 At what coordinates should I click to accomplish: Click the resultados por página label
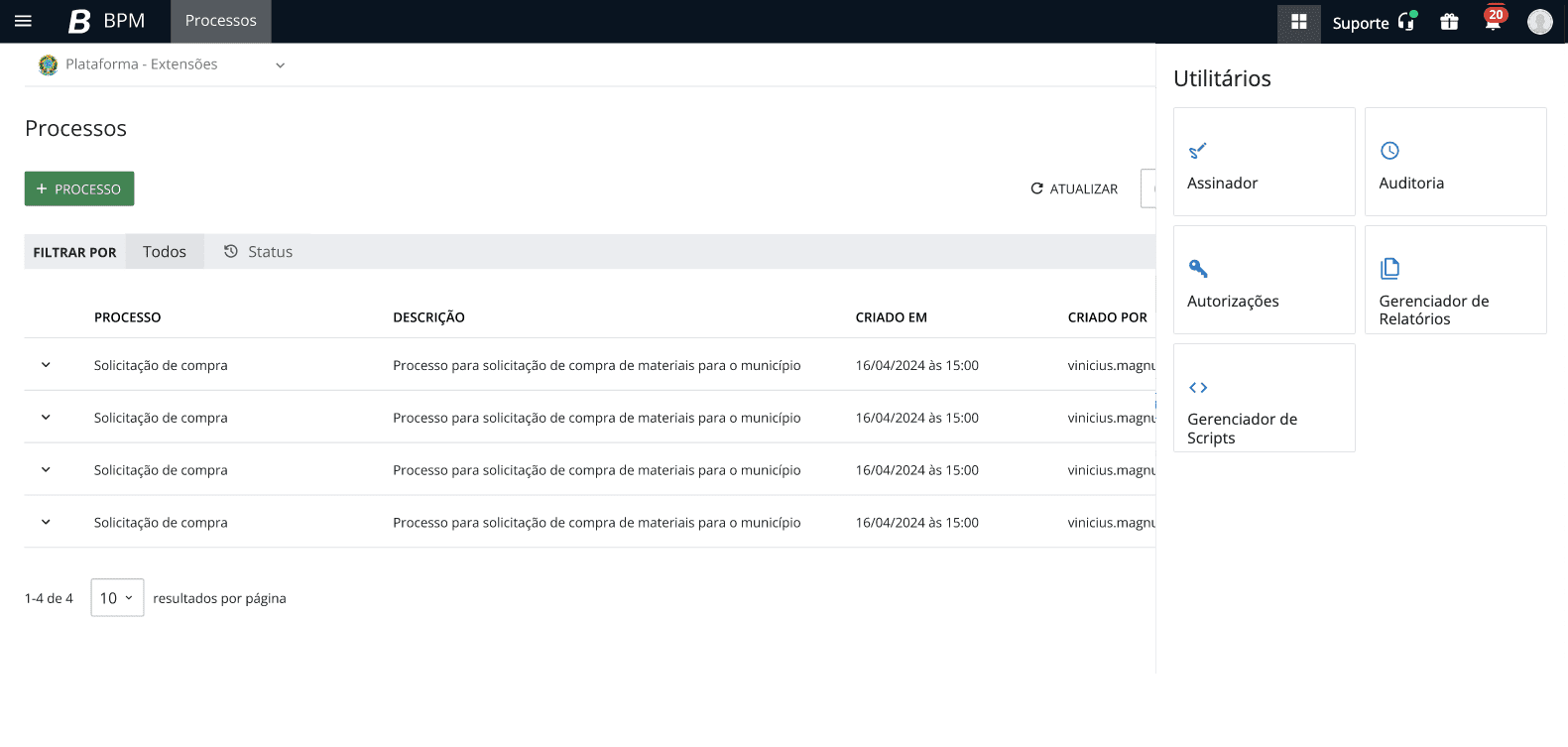219,598
